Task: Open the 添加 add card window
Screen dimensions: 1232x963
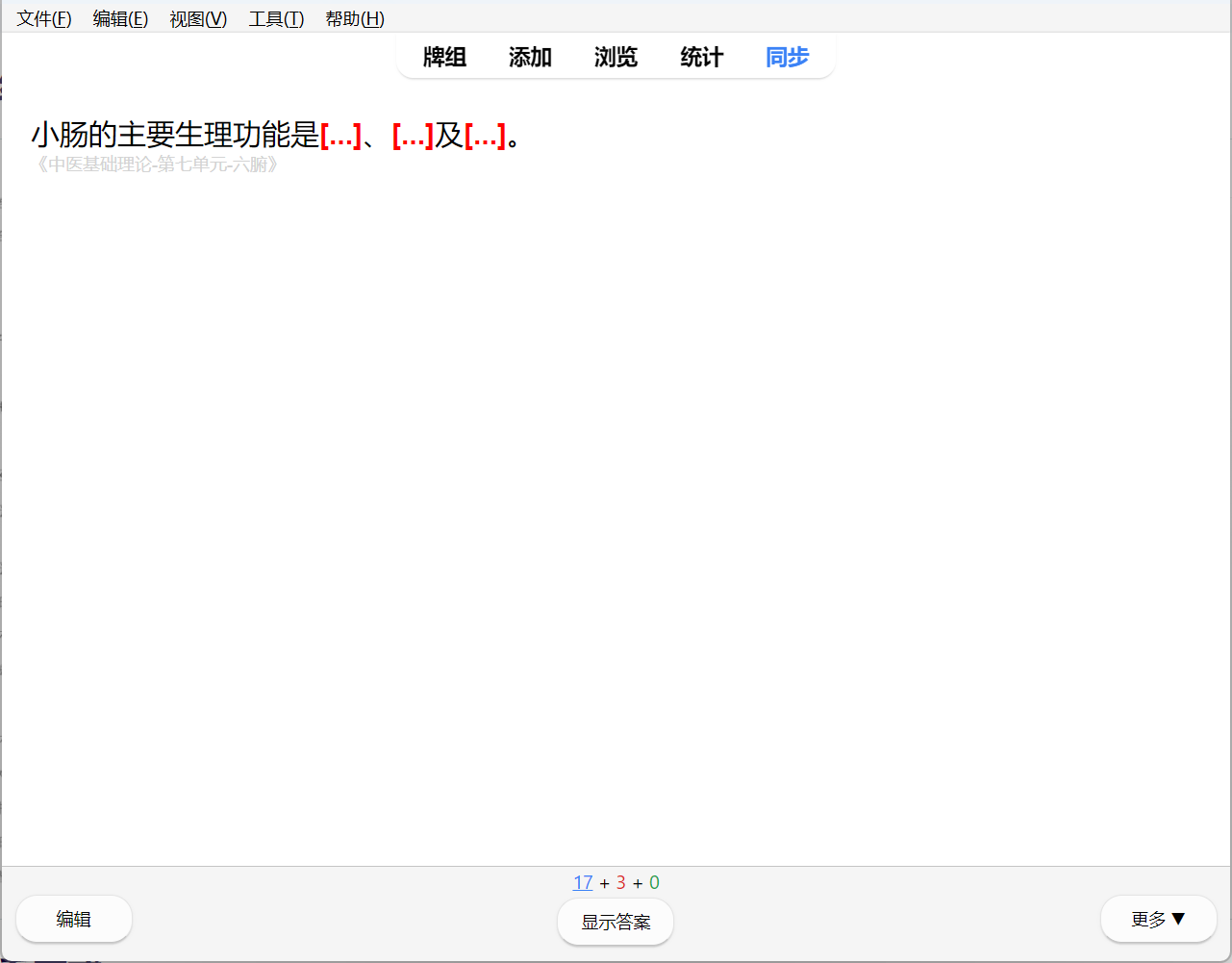Action: (530, 58)
